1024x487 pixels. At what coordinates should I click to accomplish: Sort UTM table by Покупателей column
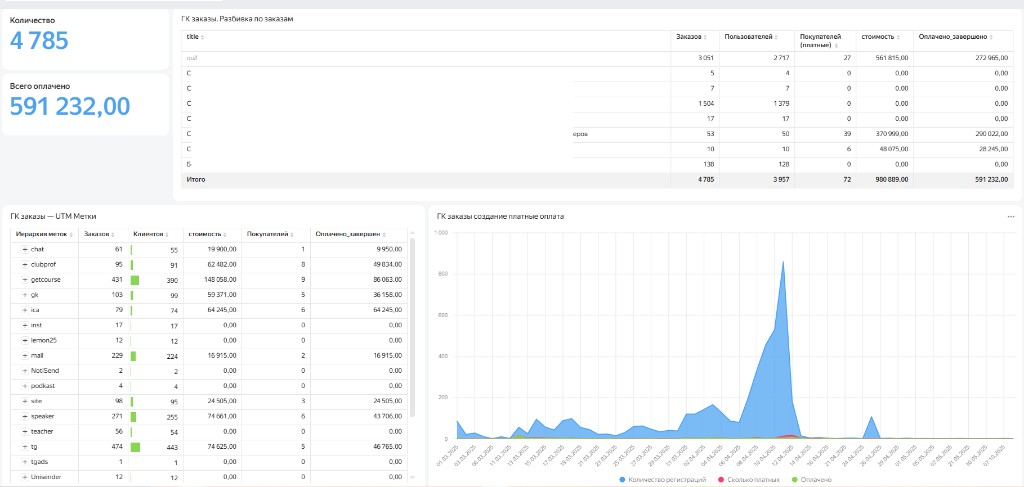click(269, 234)
